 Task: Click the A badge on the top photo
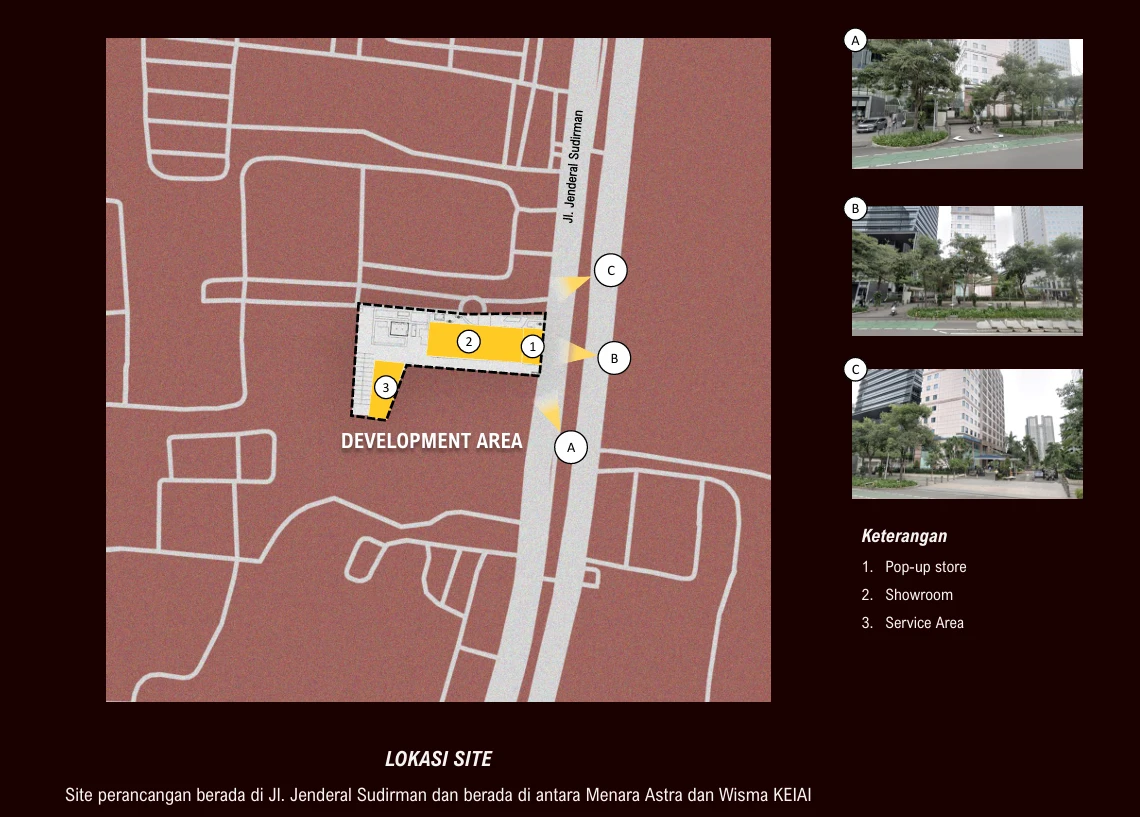coord(855,40)
